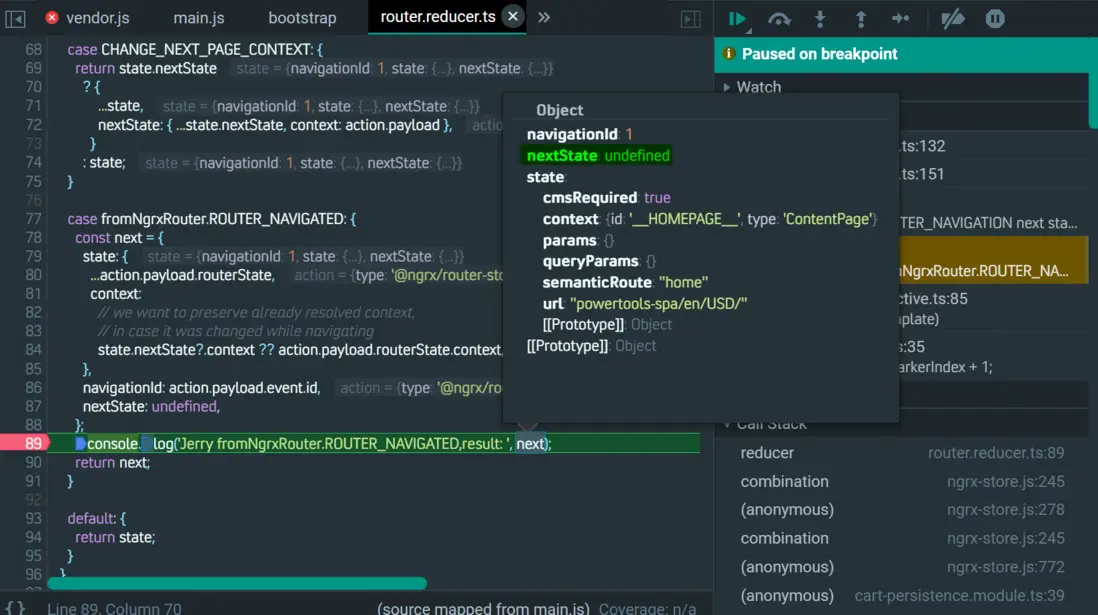Viewport: 1098px width, 615px height.
Task: Toggle Deactivate breakpoints
Action: point(952,19)
